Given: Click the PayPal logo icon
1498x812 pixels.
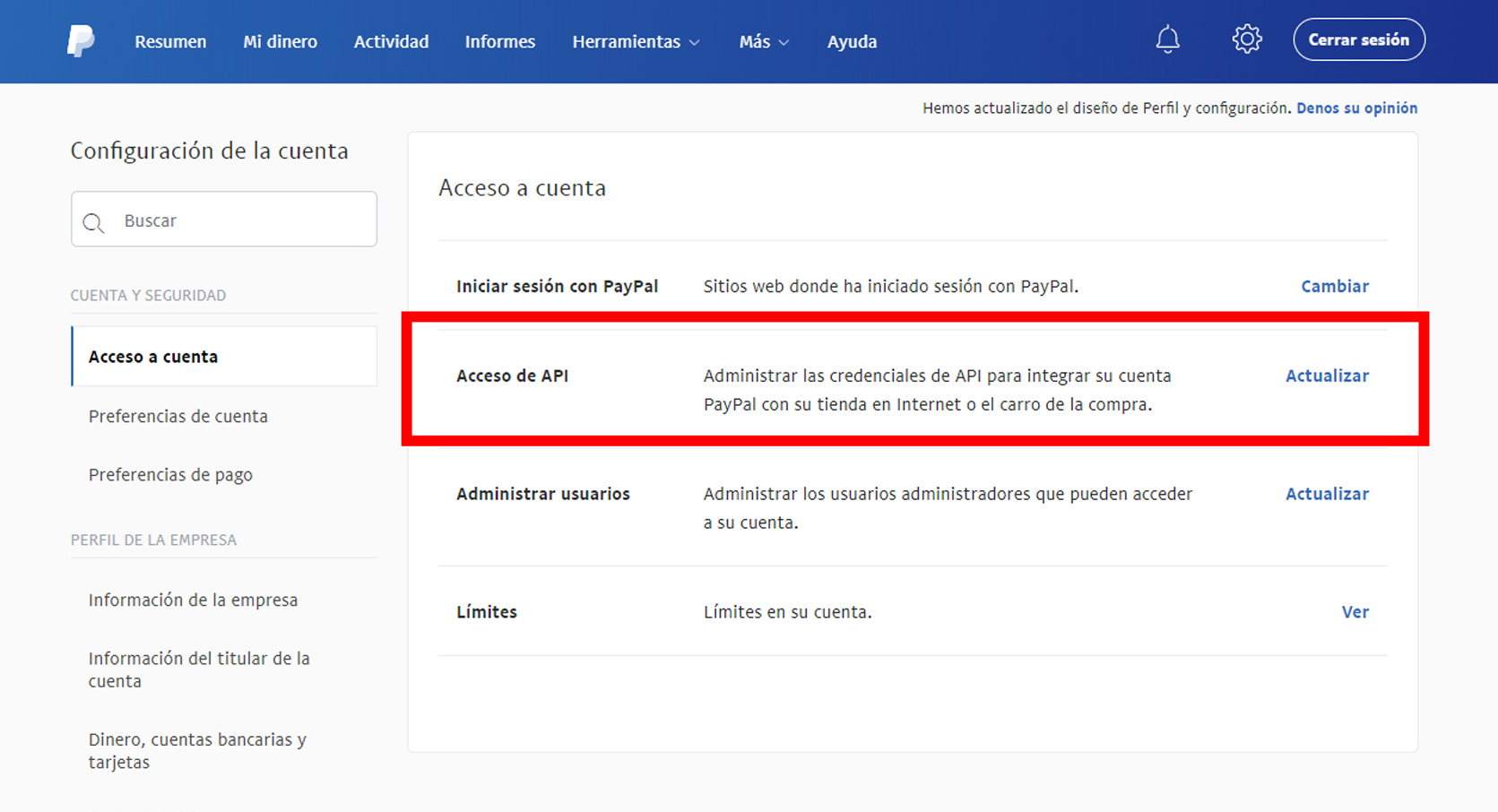Looking at the screenshot, I should [x=81, y=41].
